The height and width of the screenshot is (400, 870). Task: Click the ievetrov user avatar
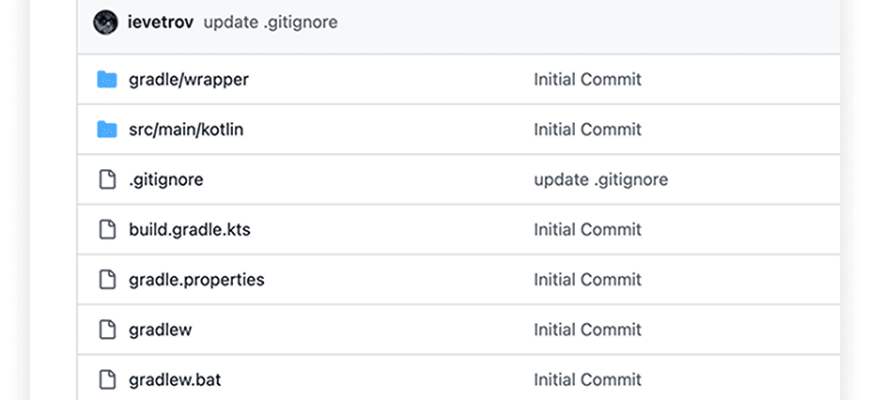coord(105,22)
